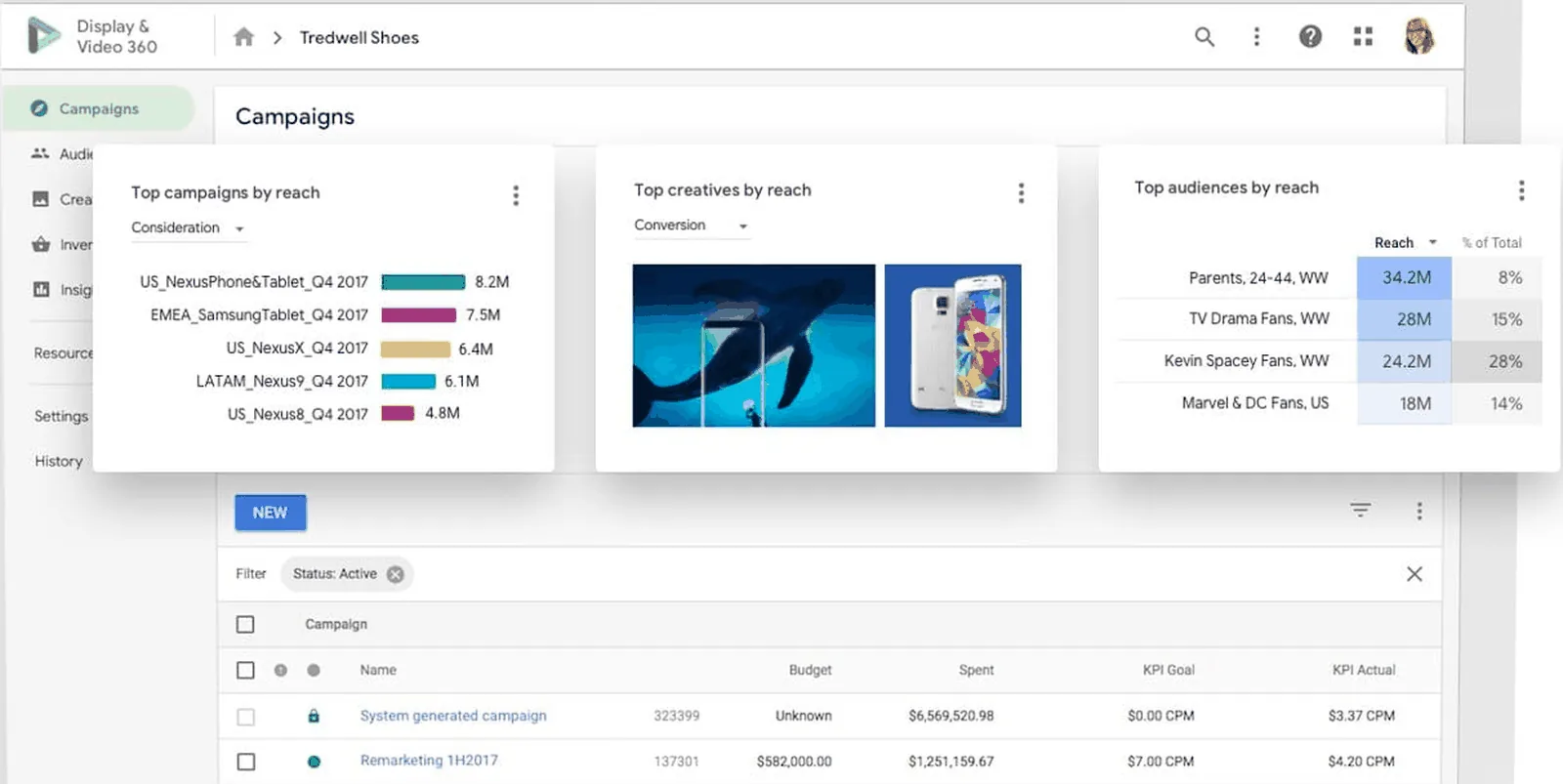Clear the filter bar with X

click(1414, 574)
